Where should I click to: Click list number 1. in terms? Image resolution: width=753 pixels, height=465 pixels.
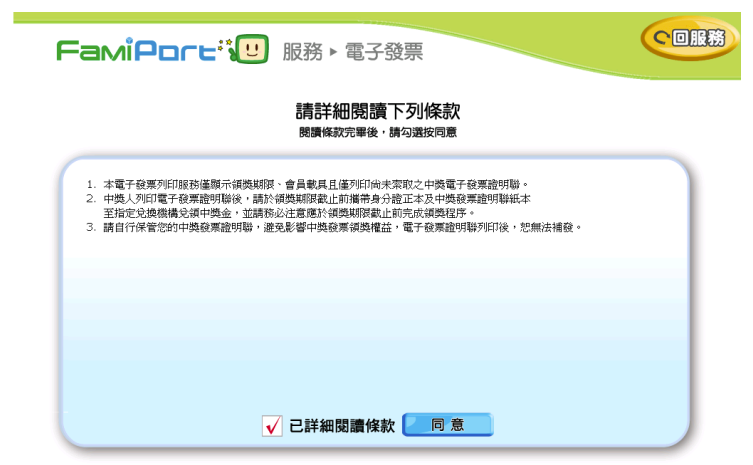point(90,185)
